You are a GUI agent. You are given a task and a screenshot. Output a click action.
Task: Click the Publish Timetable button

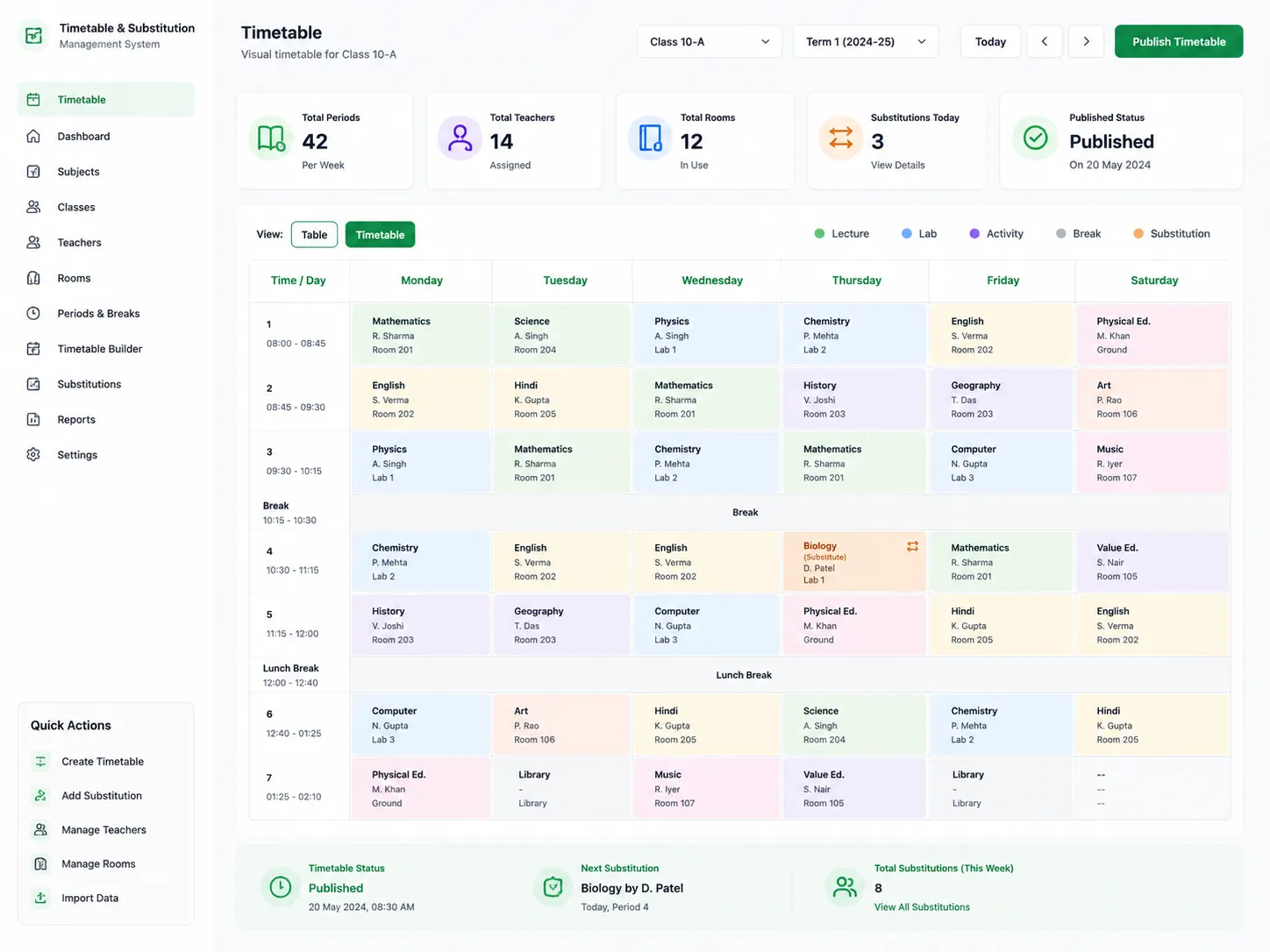point(1179,42)
